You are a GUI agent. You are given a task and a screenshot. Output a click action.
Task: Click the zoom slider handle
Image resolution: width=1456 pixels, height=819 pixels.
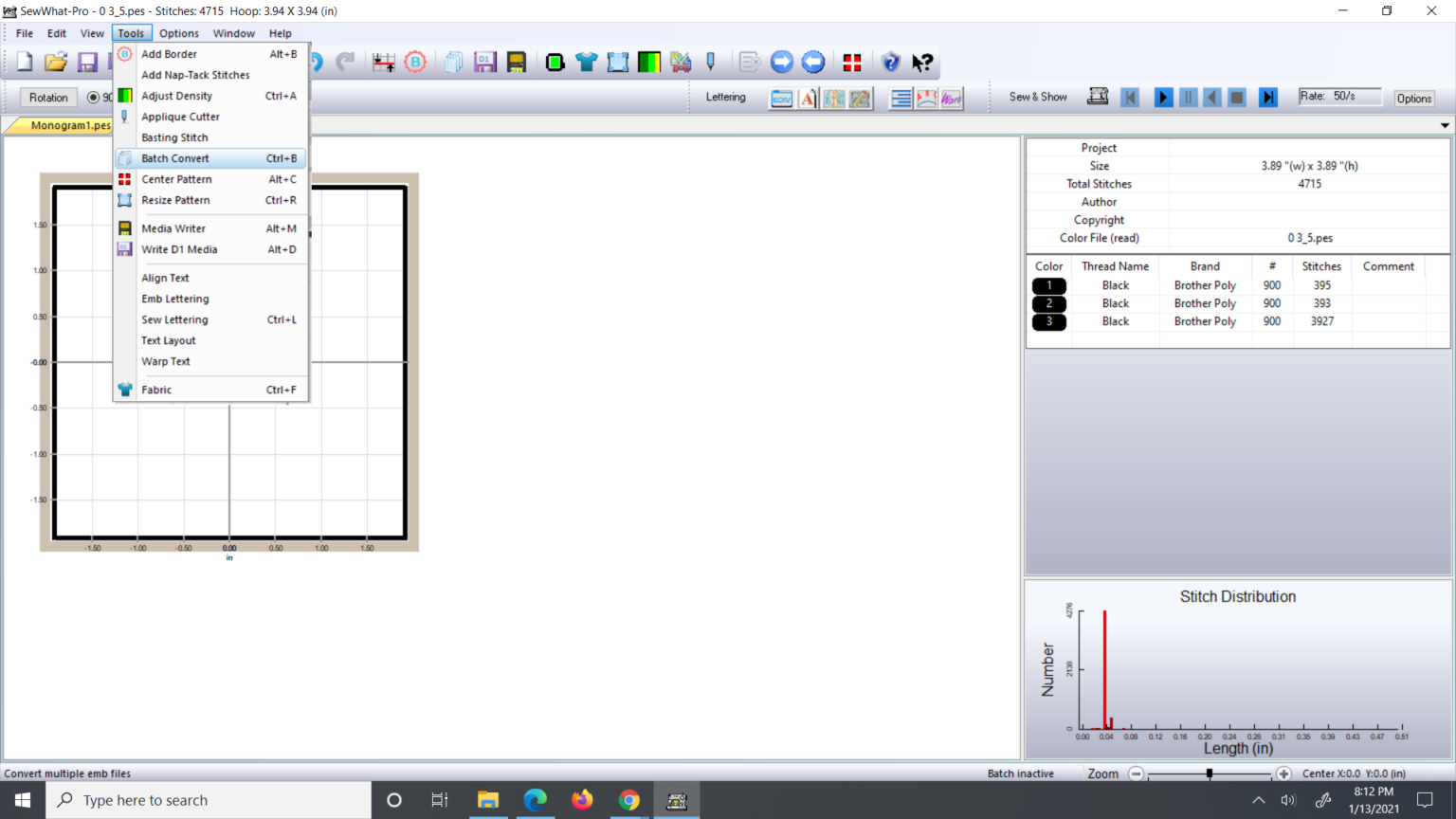[1210, 773]
